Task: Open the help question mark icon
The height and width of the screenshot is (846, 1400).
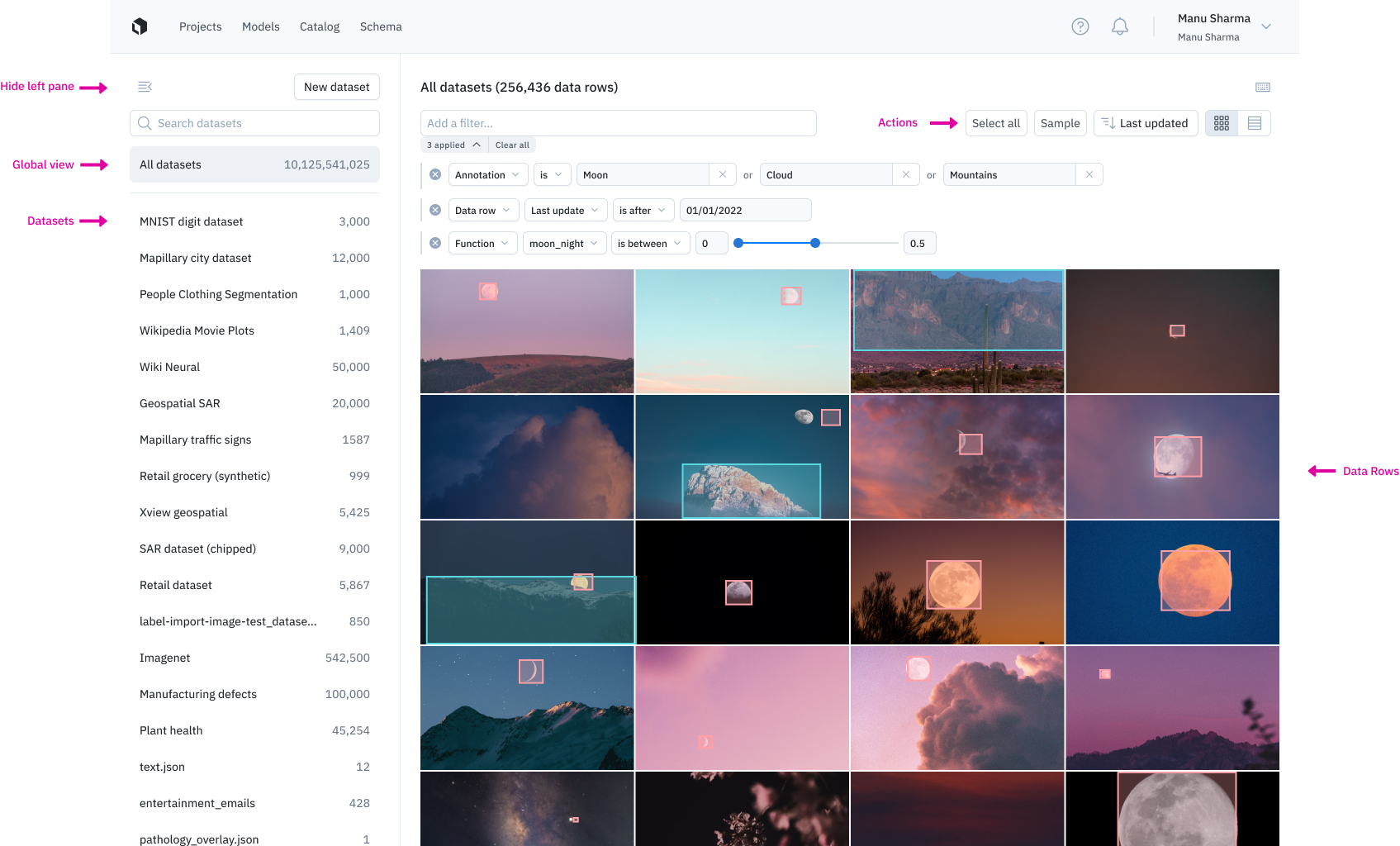Action: 1080,26
